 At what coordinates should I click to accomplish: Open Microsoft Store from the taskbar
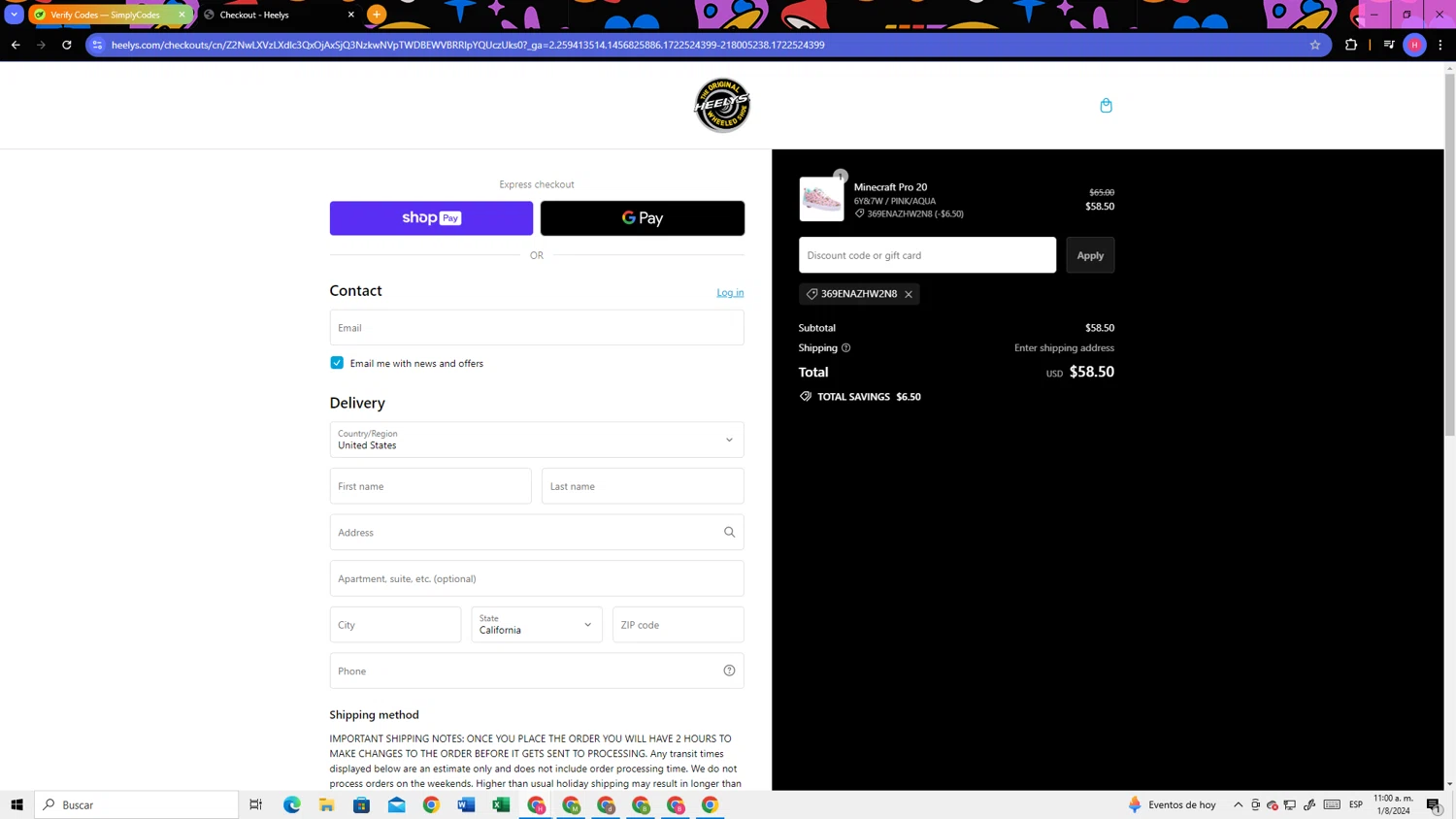(x=362, y=804)
